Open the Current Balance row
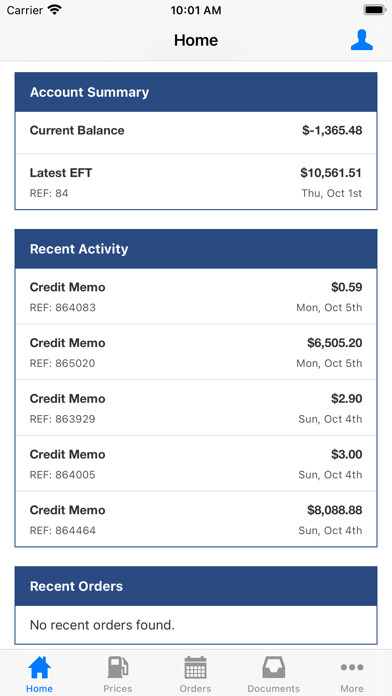This screenshot has height=696, width=392. pyautogui.click(x=196, y=132)
